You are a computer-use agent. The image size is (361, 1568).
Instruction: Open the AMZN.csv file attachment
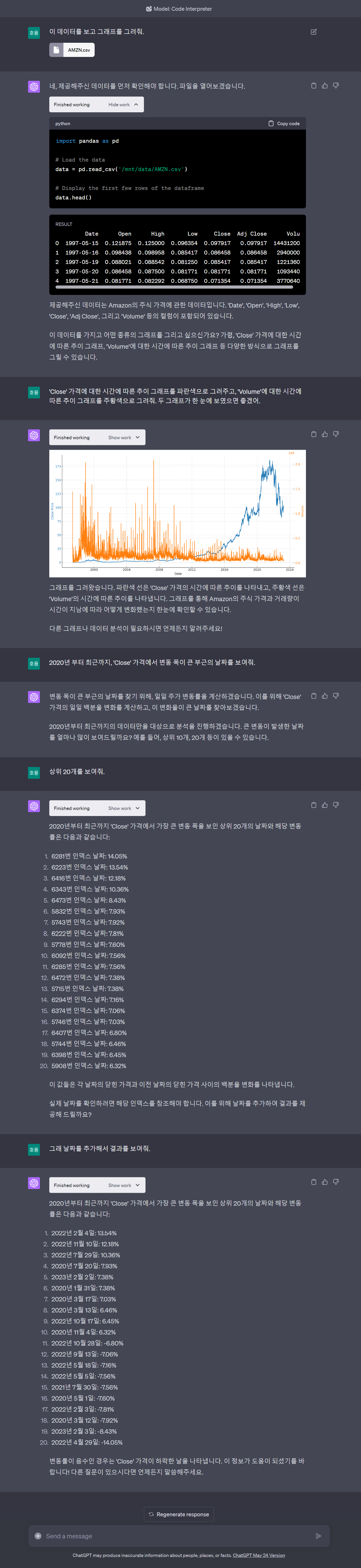point(72,50)
